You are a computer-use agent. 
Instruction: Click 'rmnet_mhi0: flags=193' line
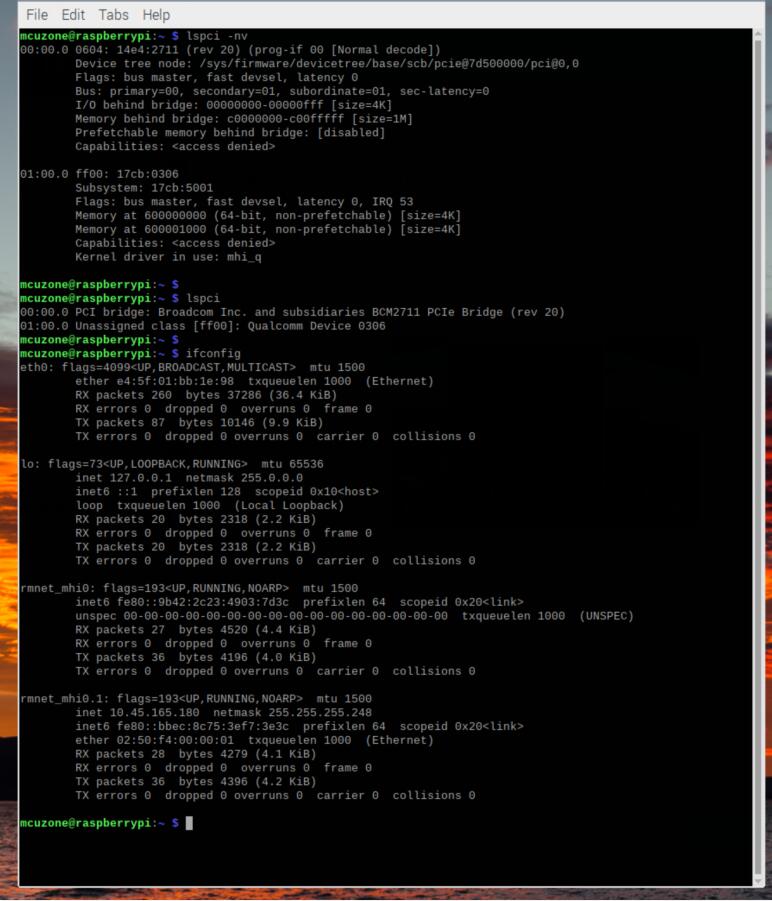coord(189,588)
